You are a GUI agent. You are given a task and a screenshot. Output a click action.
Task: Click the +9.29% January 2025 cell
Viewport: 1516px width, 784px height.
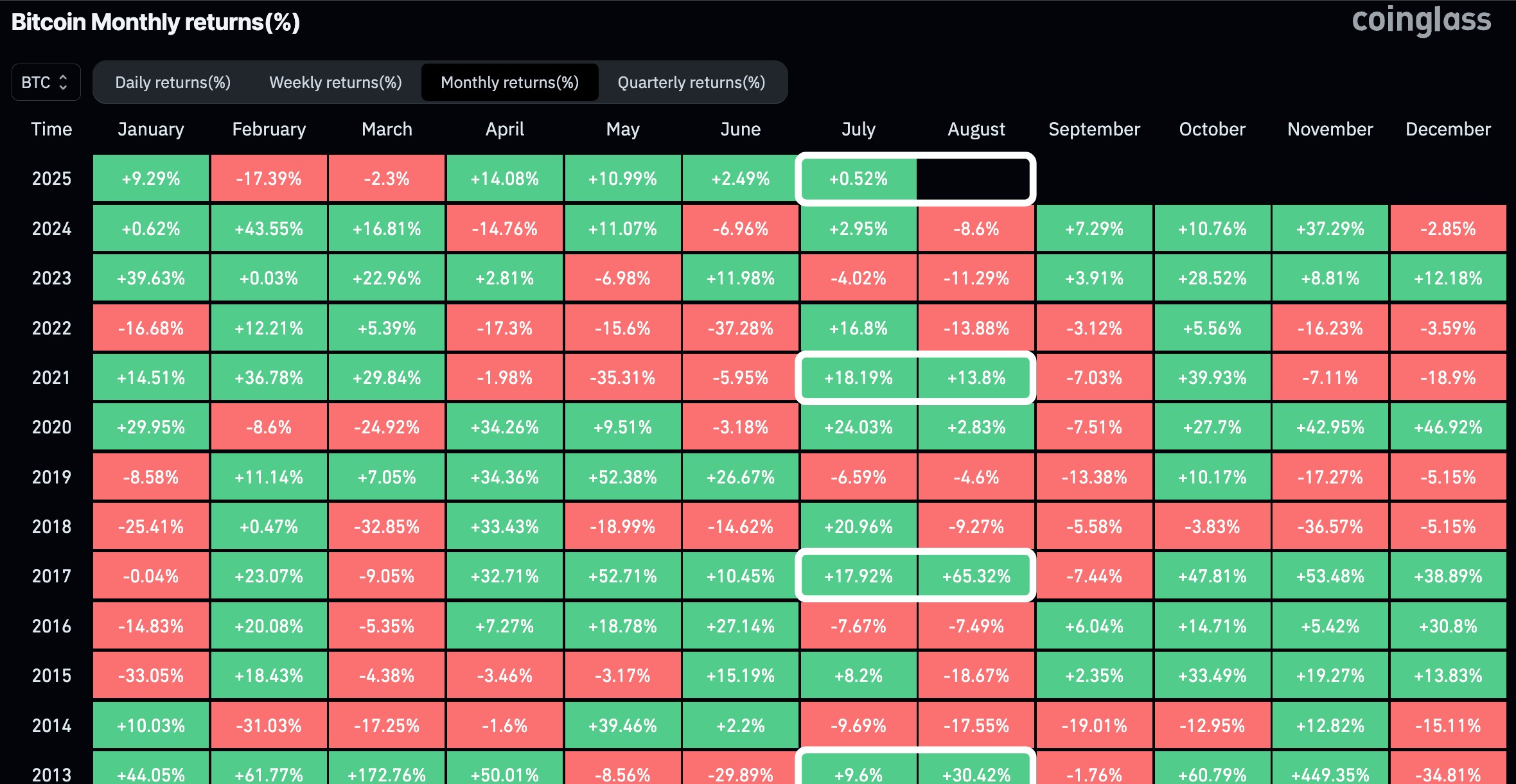(151, 178)
